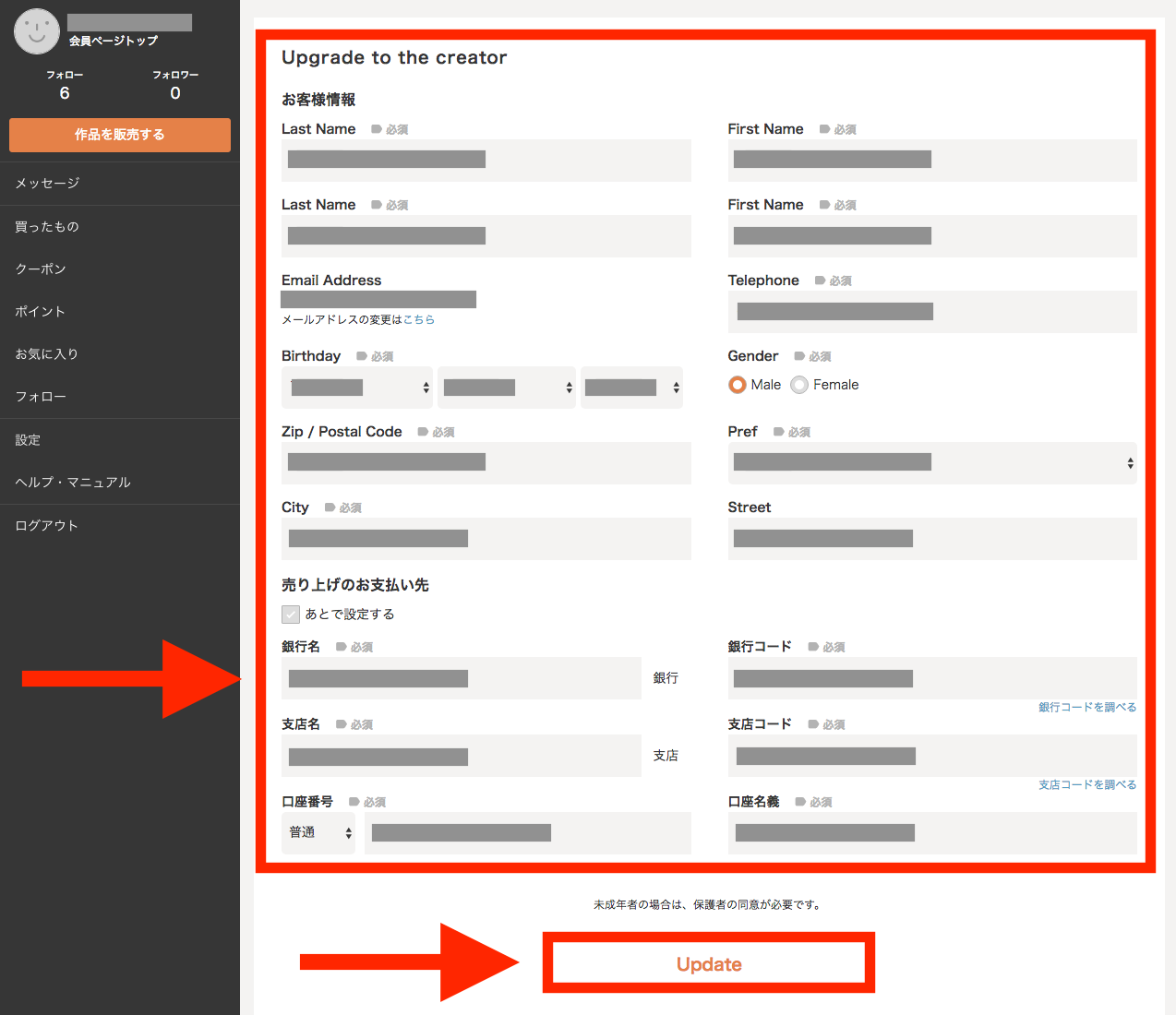Open 設定 settings in sidebar
1176x1015 pixels.
coord(28,440)
